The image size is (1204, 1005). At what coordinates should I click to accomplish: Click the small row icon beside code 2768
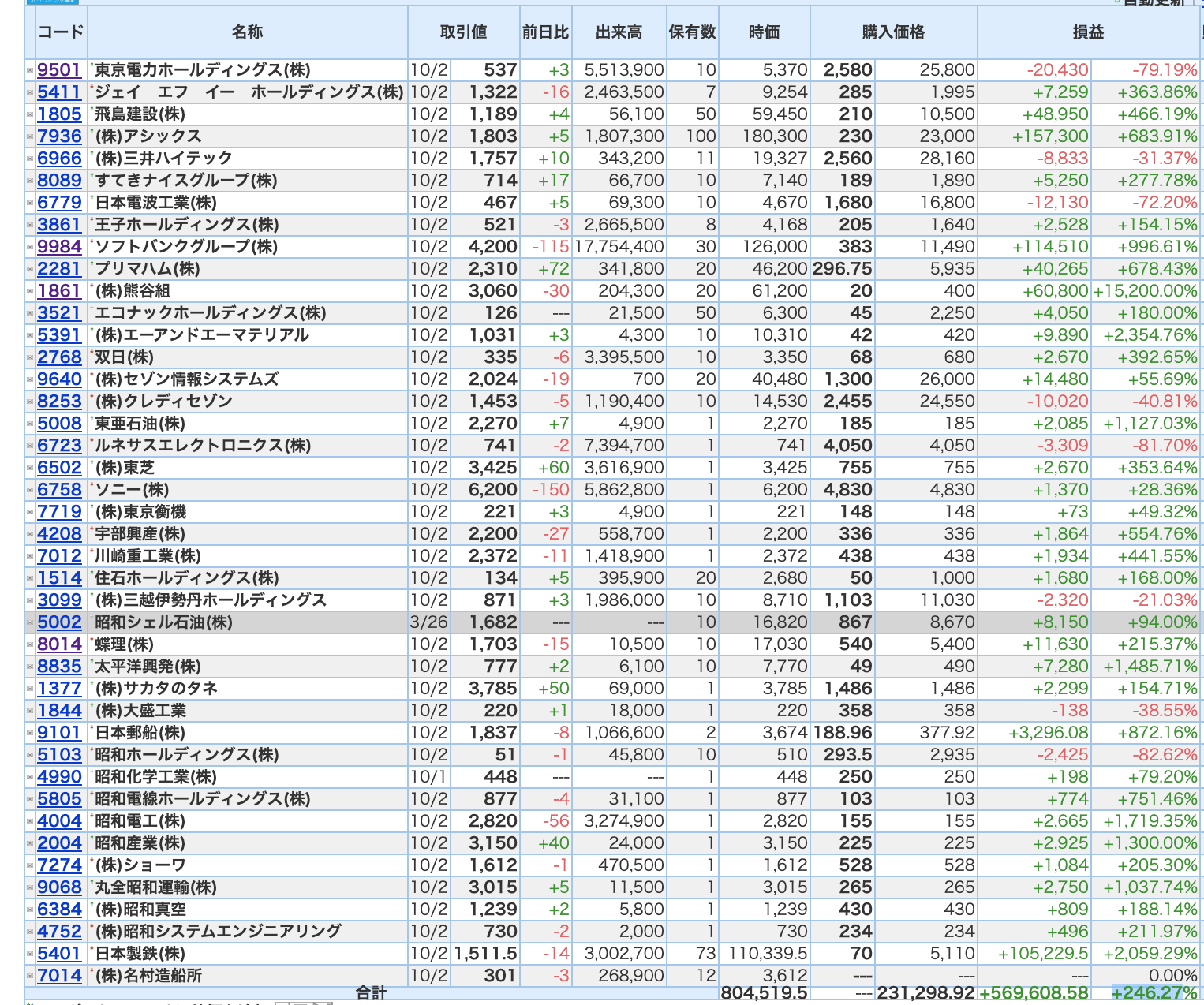30,357
